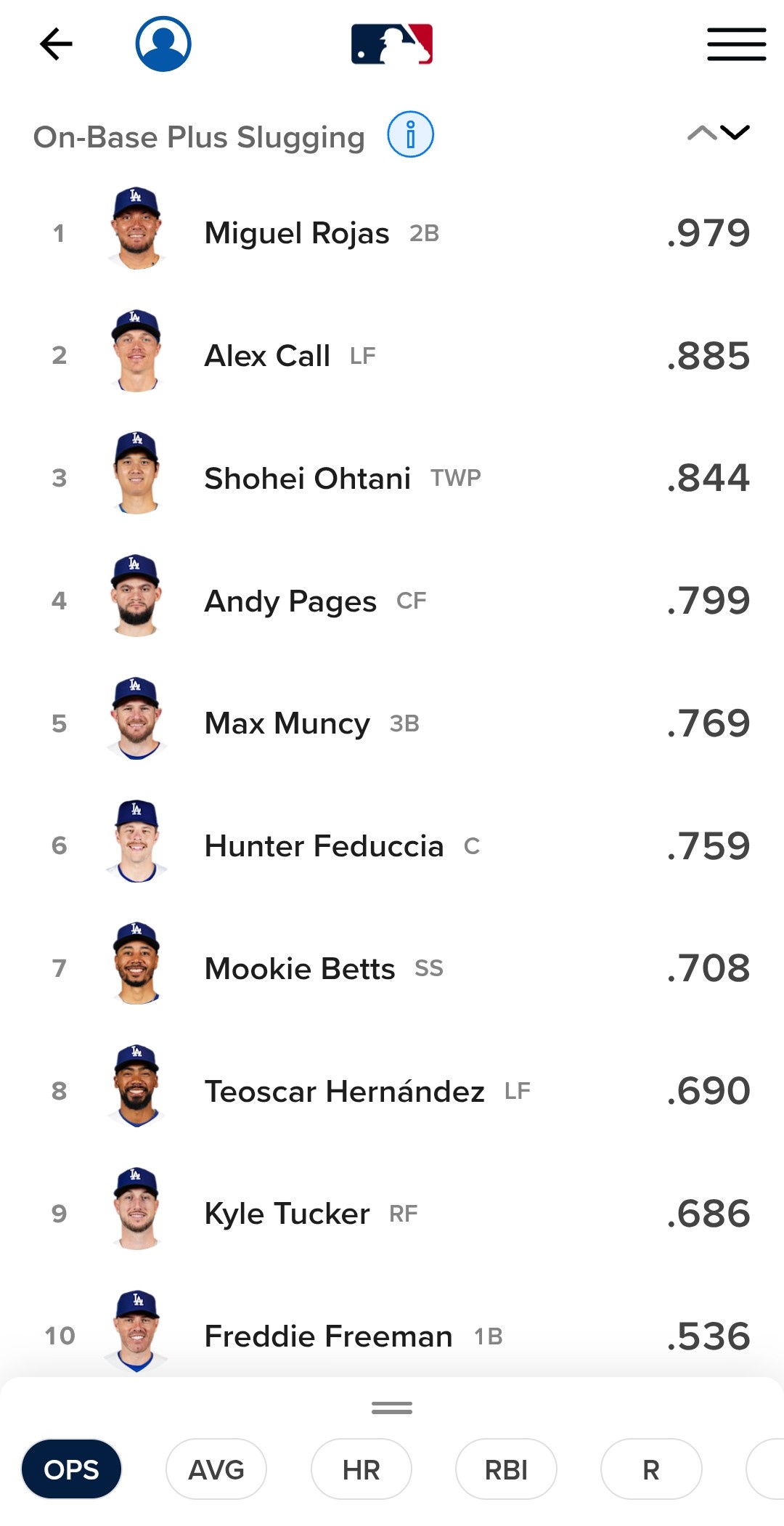The width and height of the screenshot is (784, 1526).
Task: Open Teoscar Hernández player name
Action: 345,1091
